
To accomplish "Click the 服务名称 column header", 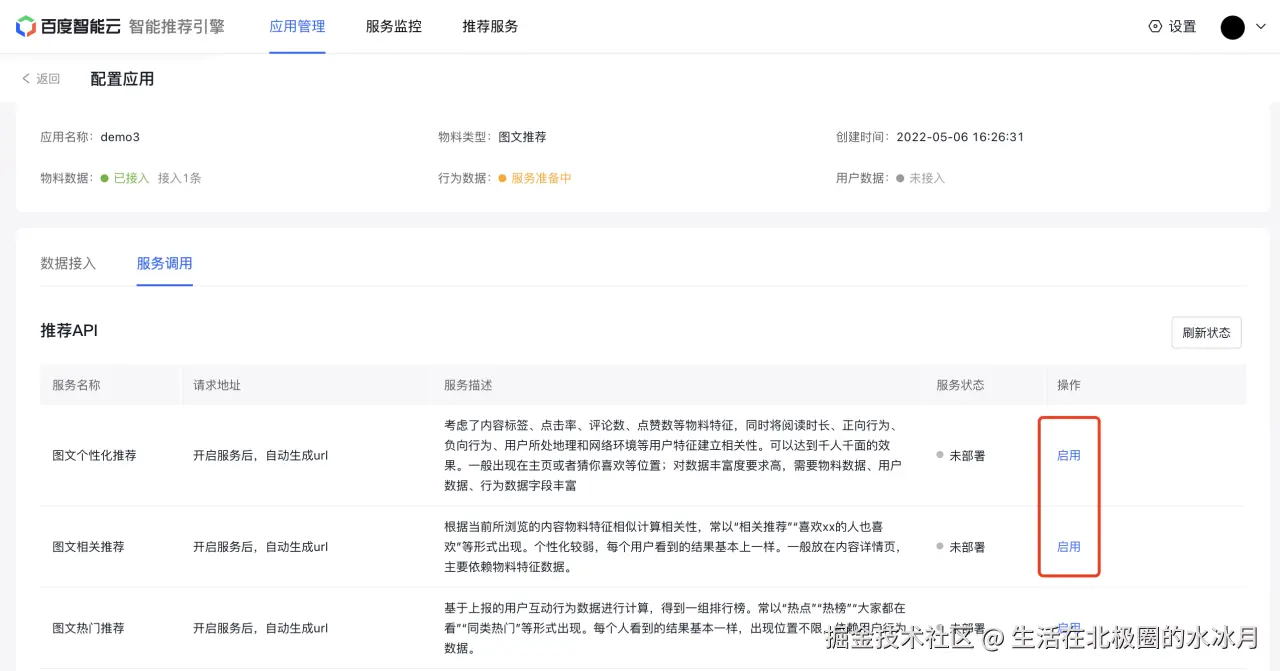I will pyautogui.click(x=76, y=385).
